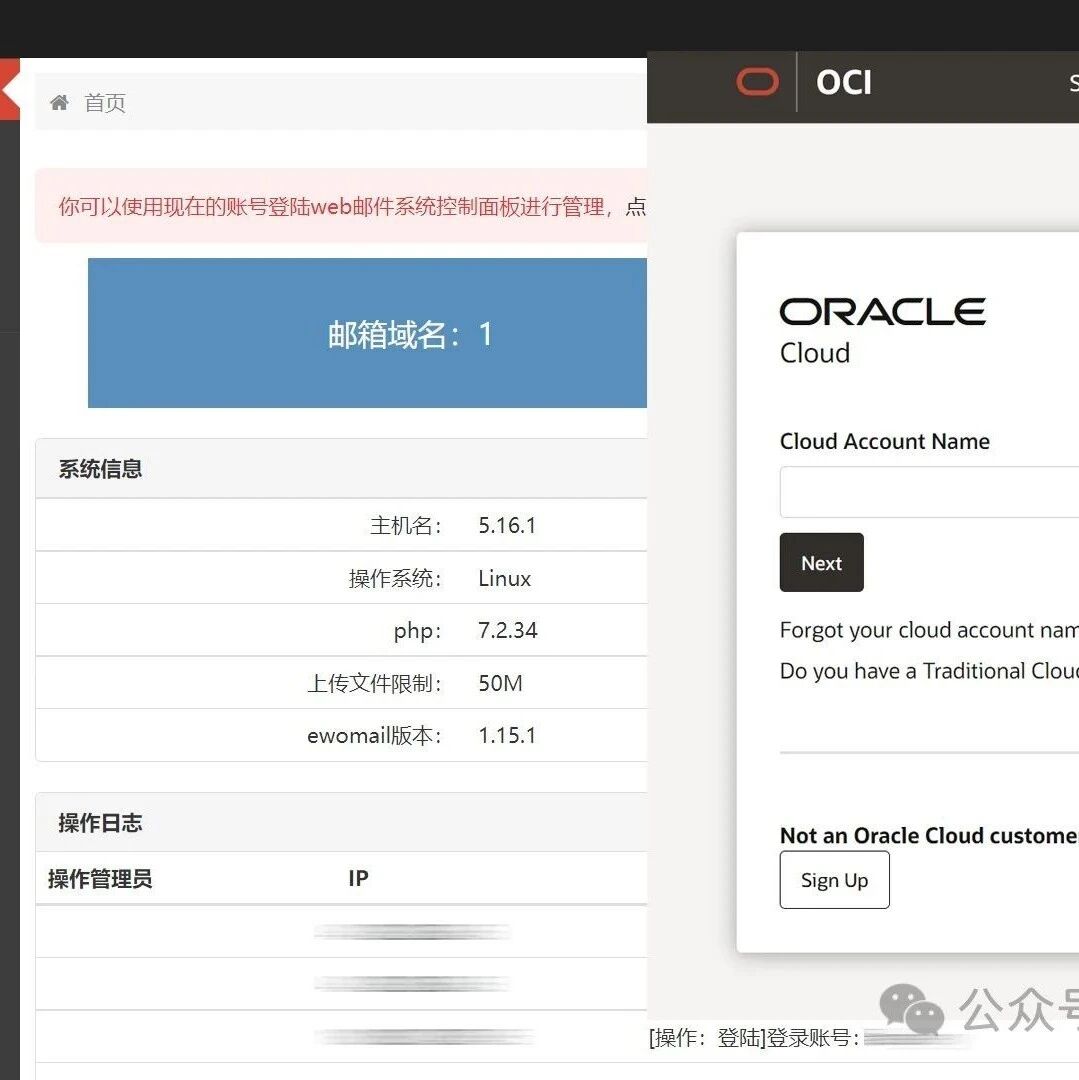1079x1080 pixels.
Task: Click the 登录账号 operation log text
Action: 754,1038
